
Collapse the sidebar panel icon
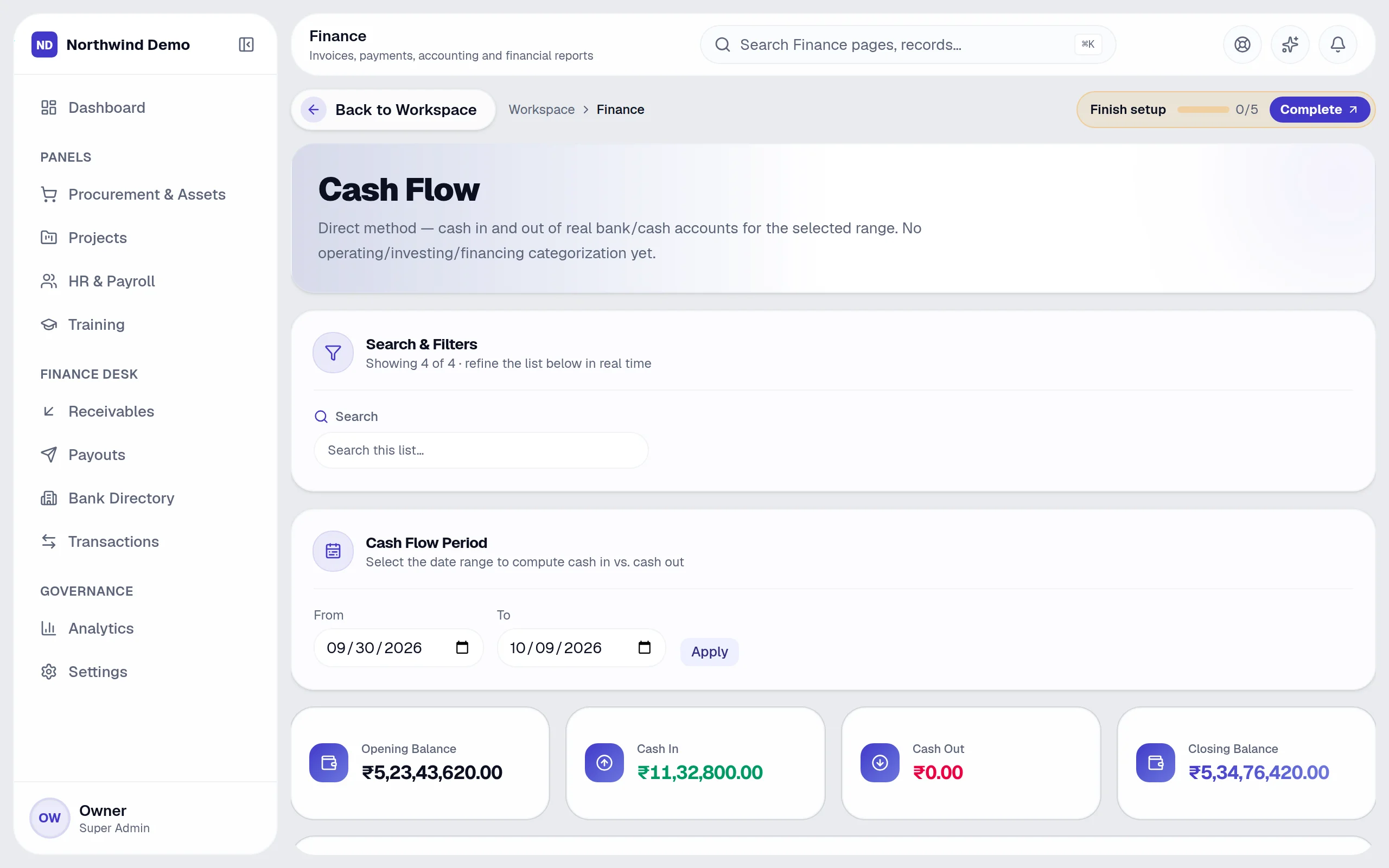click(246, 44)
